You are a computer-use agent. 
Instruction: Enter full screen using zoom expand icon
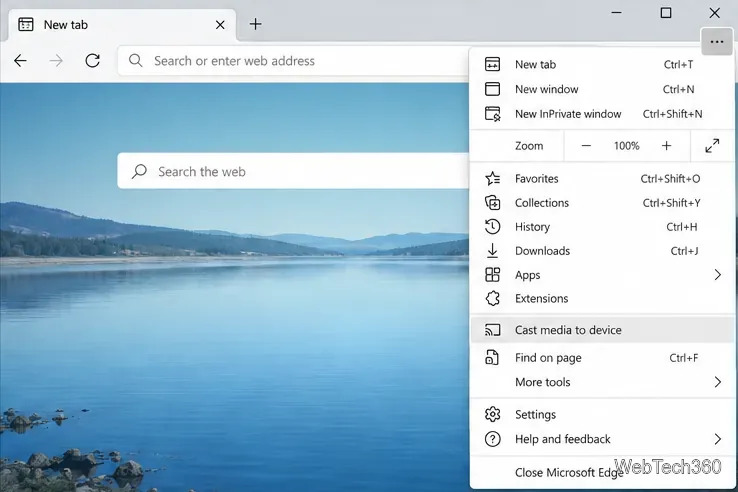712,146
